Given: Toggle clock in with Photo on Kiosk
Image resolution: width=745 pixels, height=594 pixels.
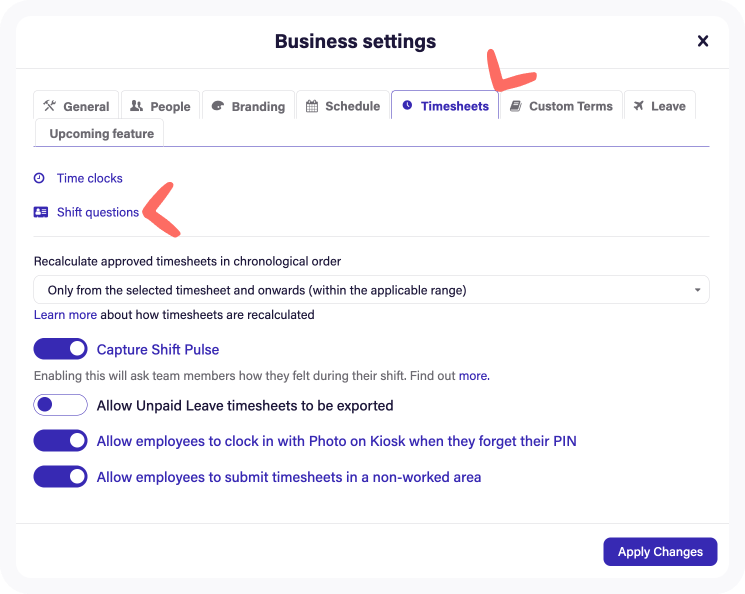Looking at the screenshot, I should (x=61, y=441).
